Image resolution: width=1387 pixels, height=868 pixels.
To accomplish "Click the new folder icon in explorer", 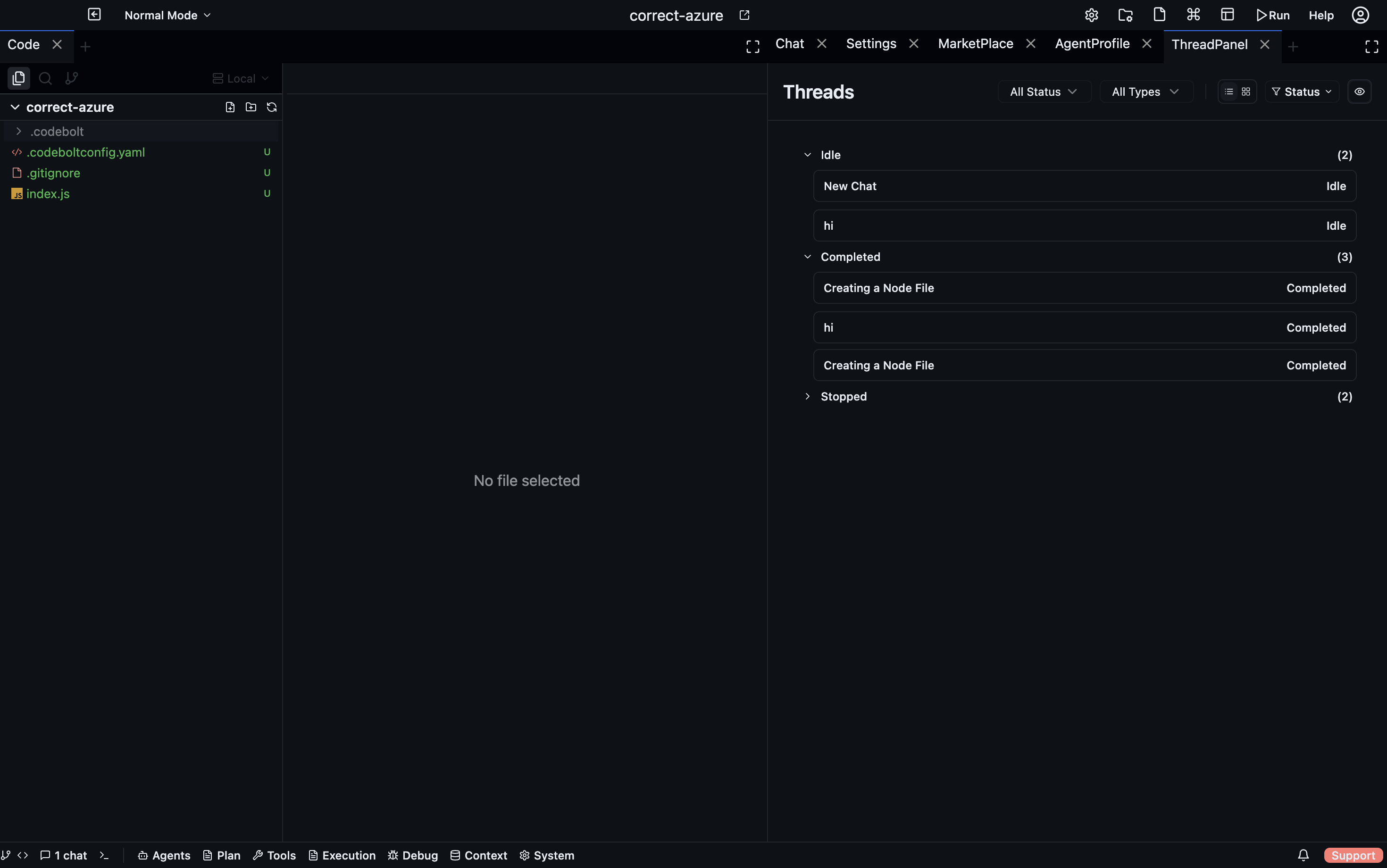I will pos(251,108).
